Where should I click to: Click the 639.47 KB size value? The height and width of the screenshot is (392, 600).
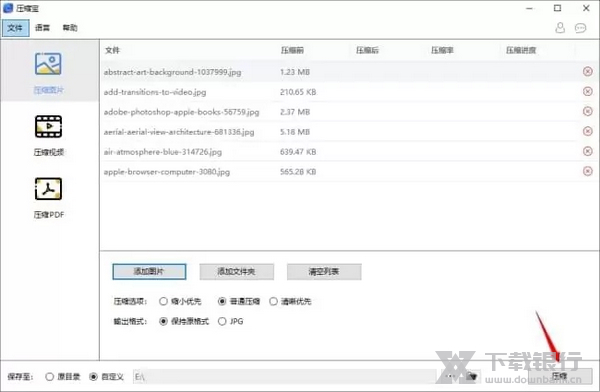point(298,152)
